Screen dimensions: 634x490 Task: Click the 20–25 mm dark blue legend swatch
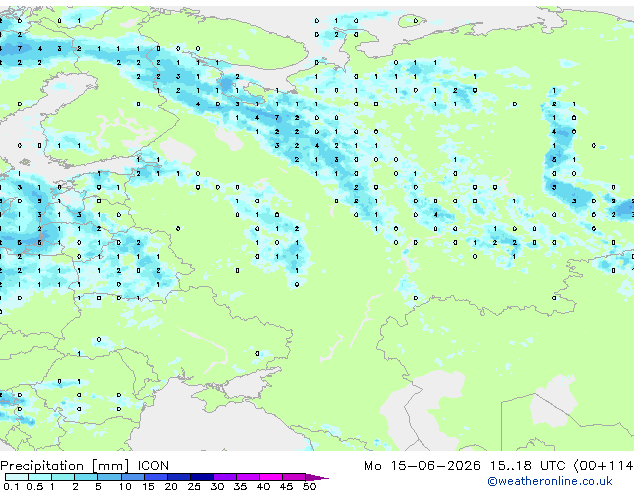pyautogui.click(x=178, y=477)
